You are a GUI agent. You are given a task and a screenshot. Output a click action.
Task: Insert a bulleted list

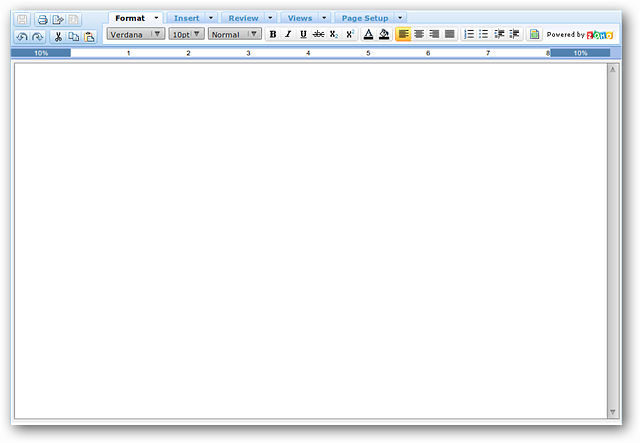click(x=483, y=34)
